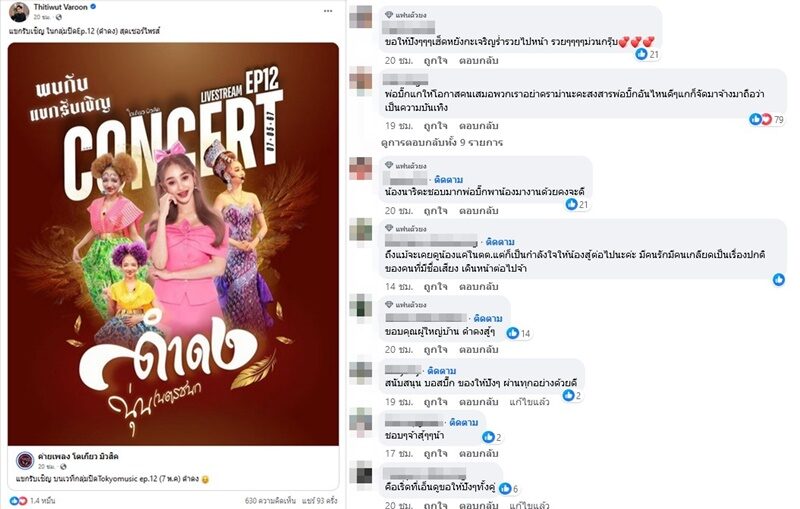Toggle ติดตาม on the น้องนาริดะ comment author
The width and height of the screenshot is (800, 509).
tap(448, 180)
